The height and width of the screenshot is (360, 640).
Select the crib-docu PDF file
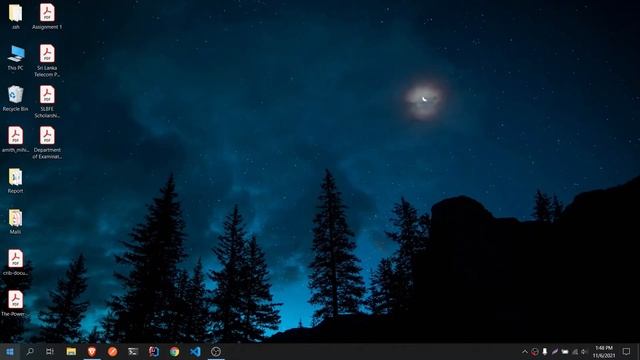point(16,262)
